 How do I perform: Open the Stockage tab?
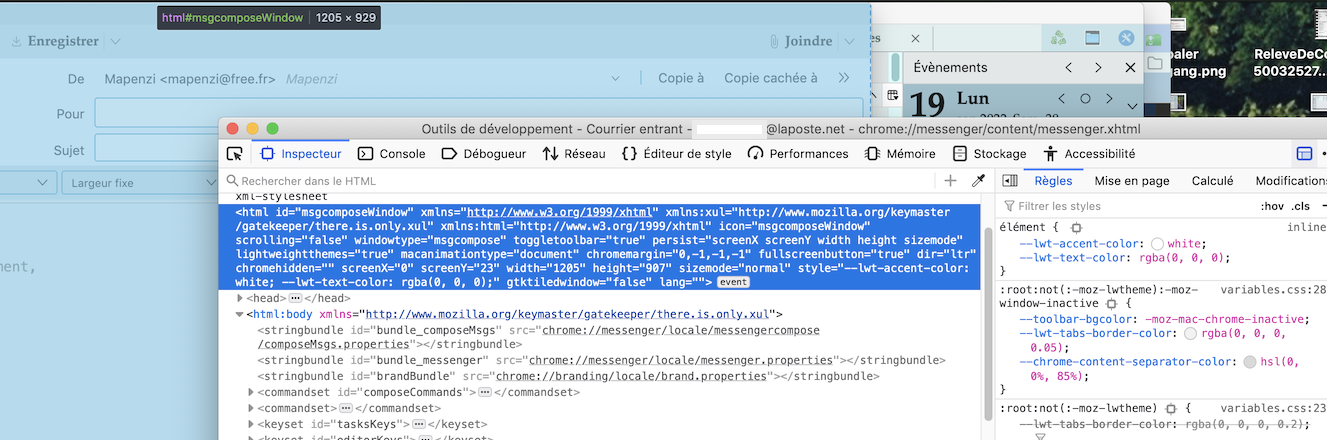pos(989,154)
